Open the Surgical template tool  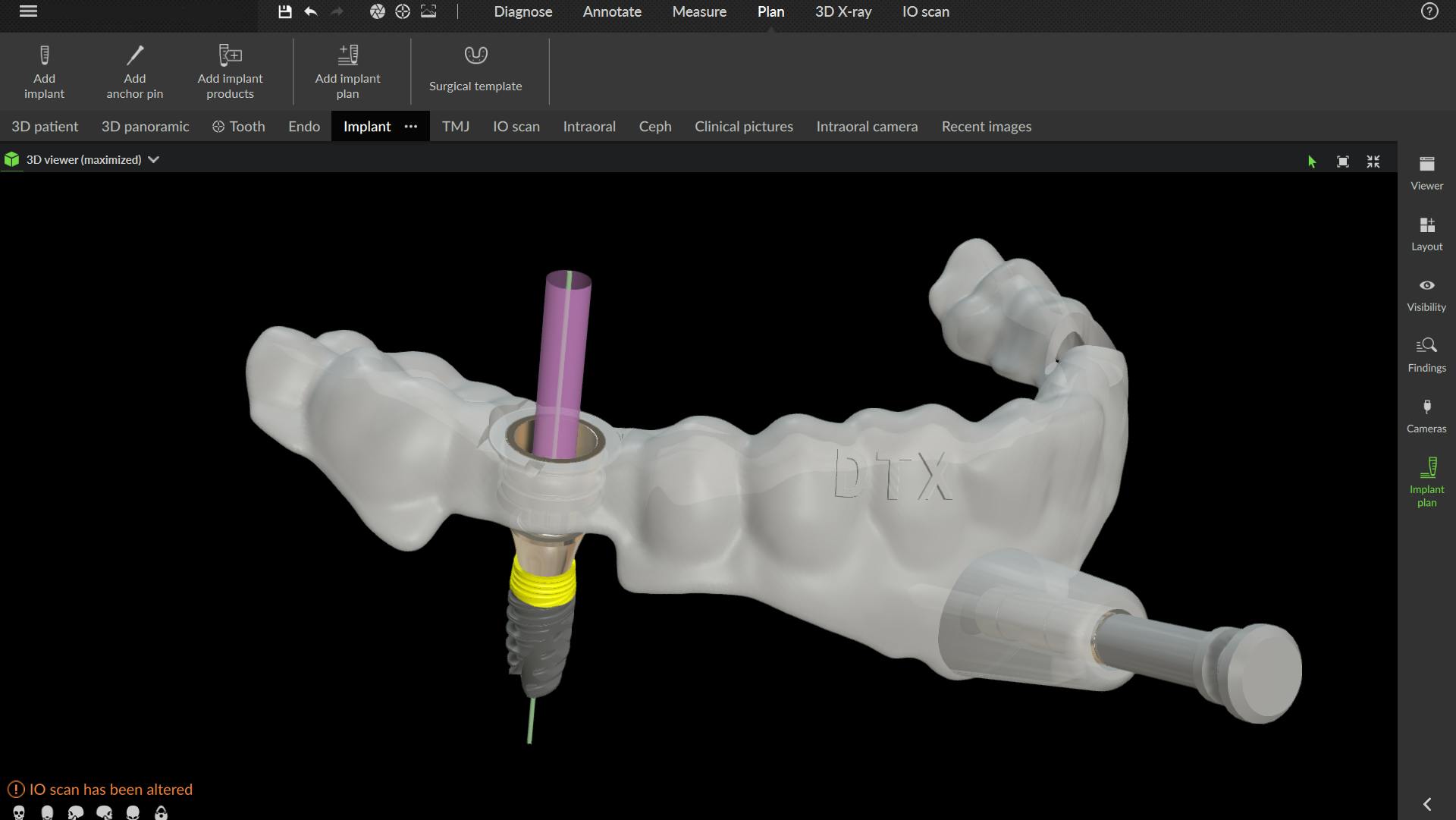coord(475,71)
